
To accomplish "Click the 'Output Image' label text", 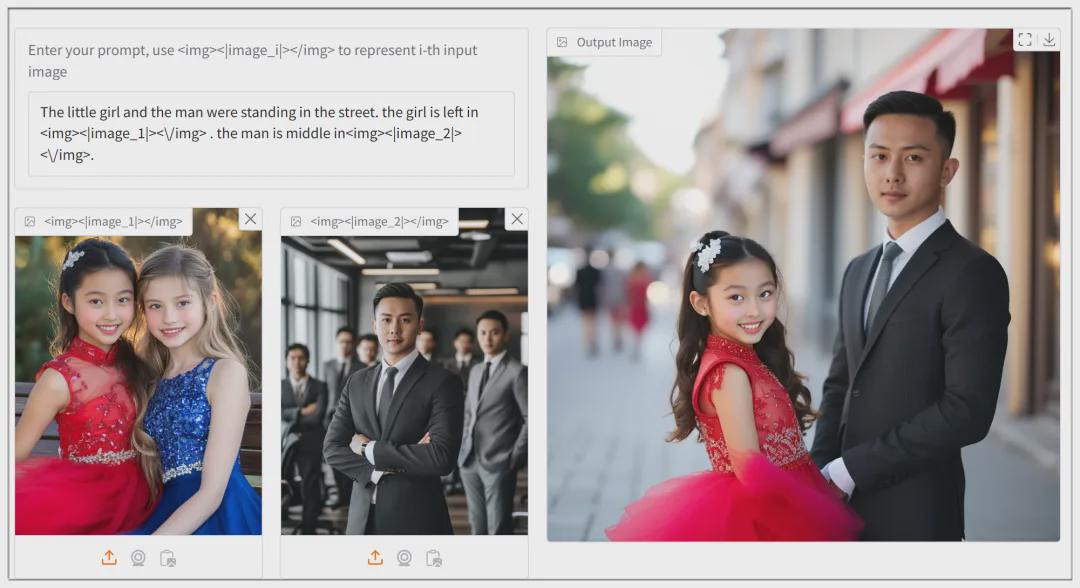I will tap(614, 43).
